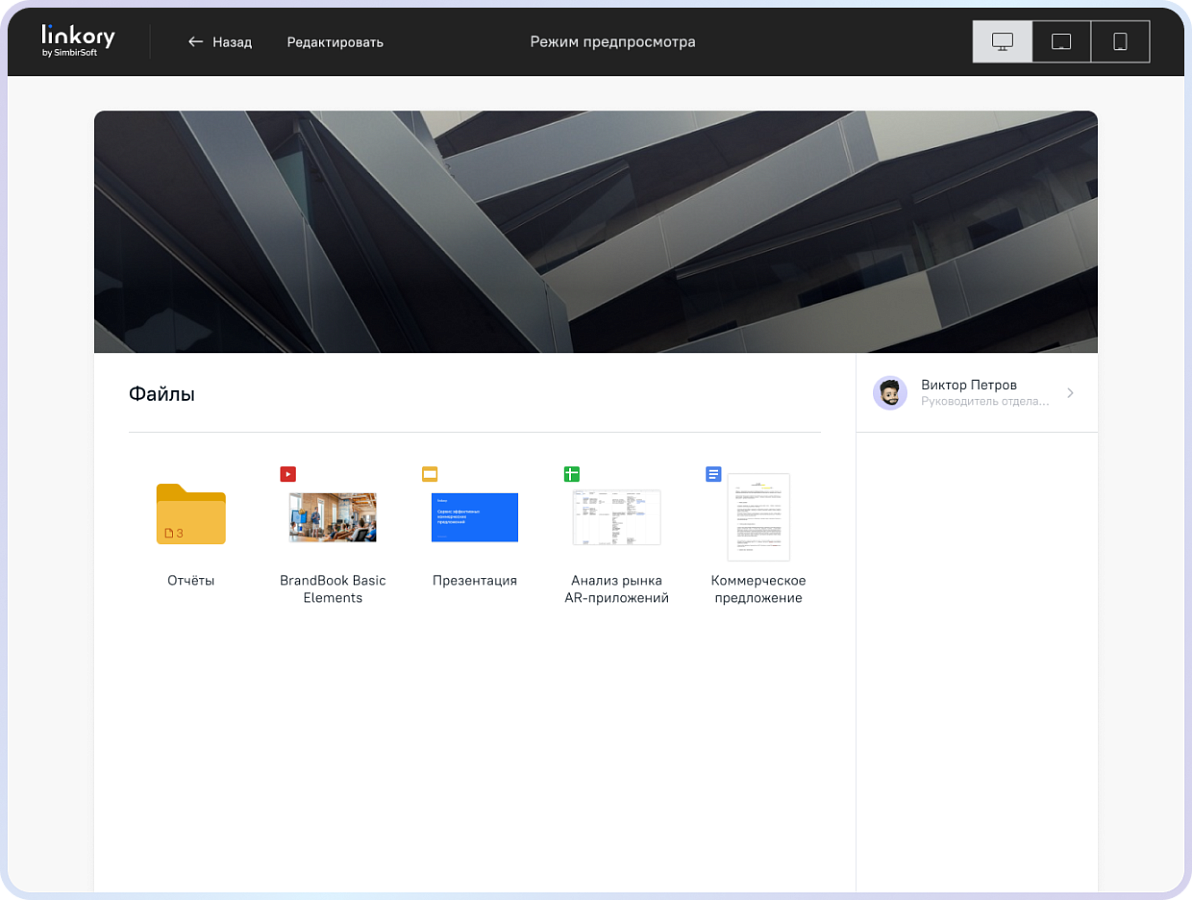This screenshot has height=900, width=1192.
Task: Expand Виктор Петров contact chevron
Action: pyautogui.click(x=1070, y=393)
